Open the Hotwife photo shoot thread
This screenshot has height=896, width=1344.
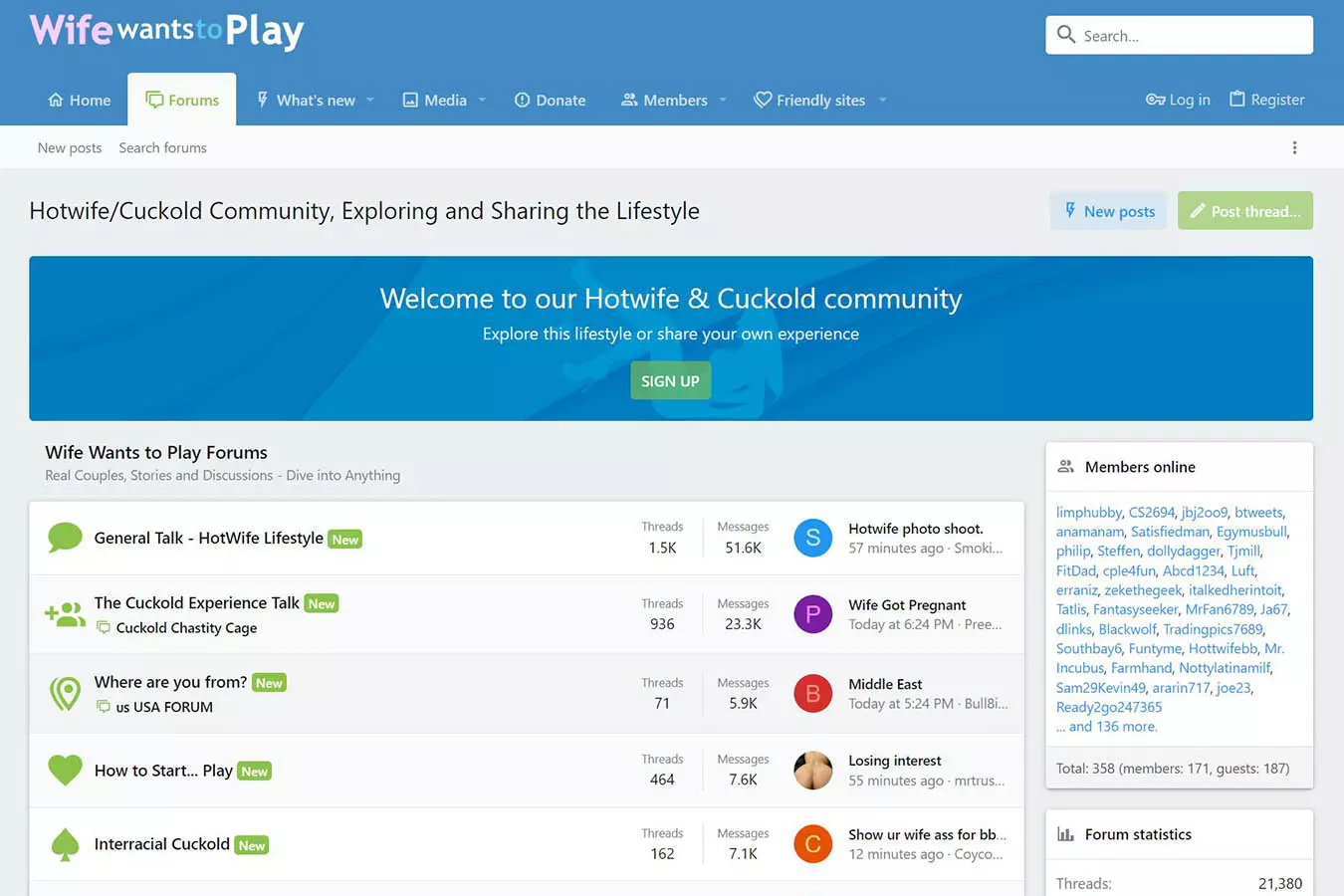(x=915, y=529)
